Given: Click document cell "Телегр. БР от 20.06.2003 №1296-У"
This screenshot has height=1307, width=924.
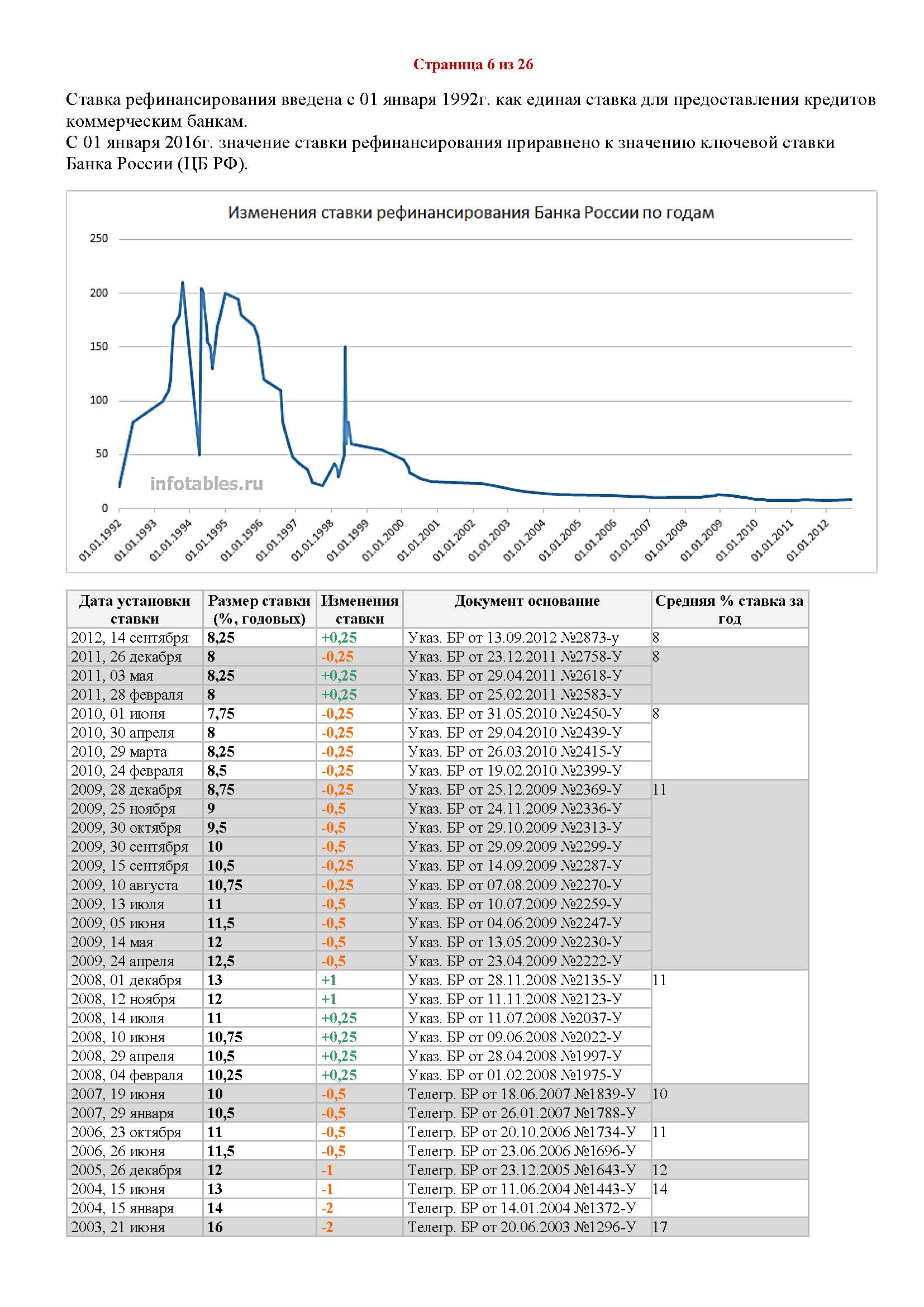Looking at the screenshot, I should click(x=522, y=1227).
